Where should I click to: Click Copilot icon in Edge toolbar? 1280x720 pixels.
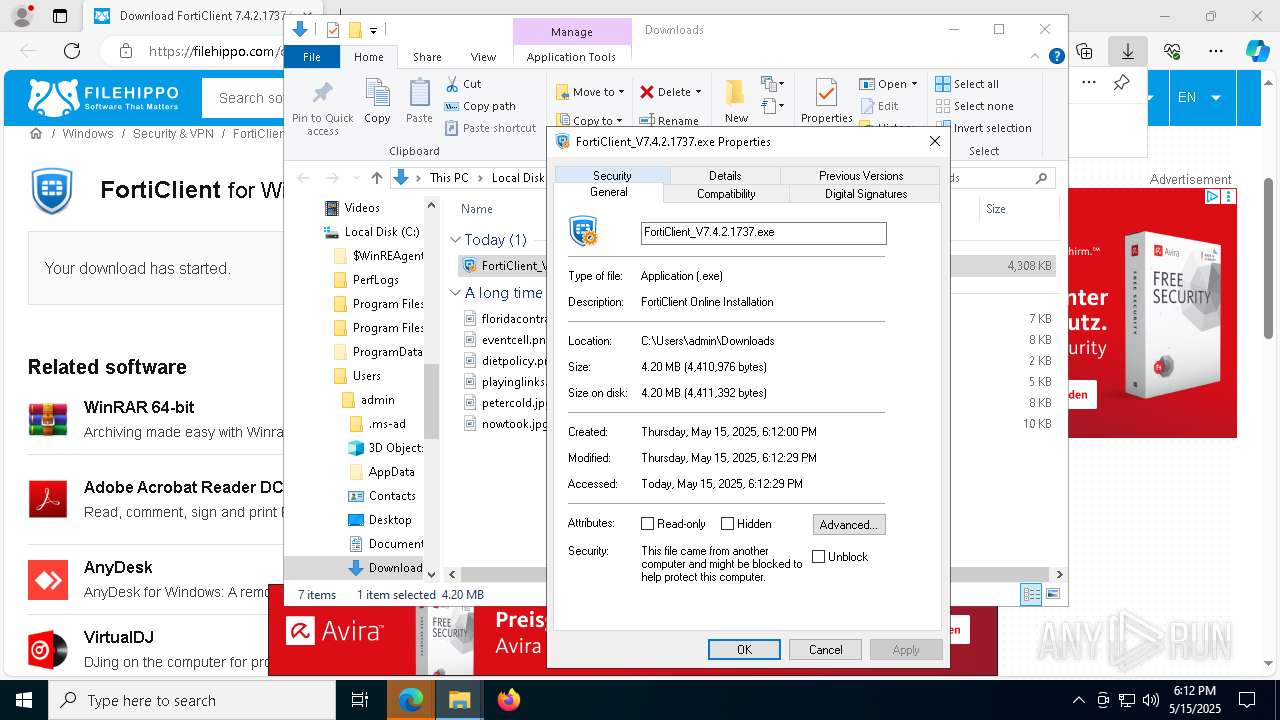click(1257, 51)
